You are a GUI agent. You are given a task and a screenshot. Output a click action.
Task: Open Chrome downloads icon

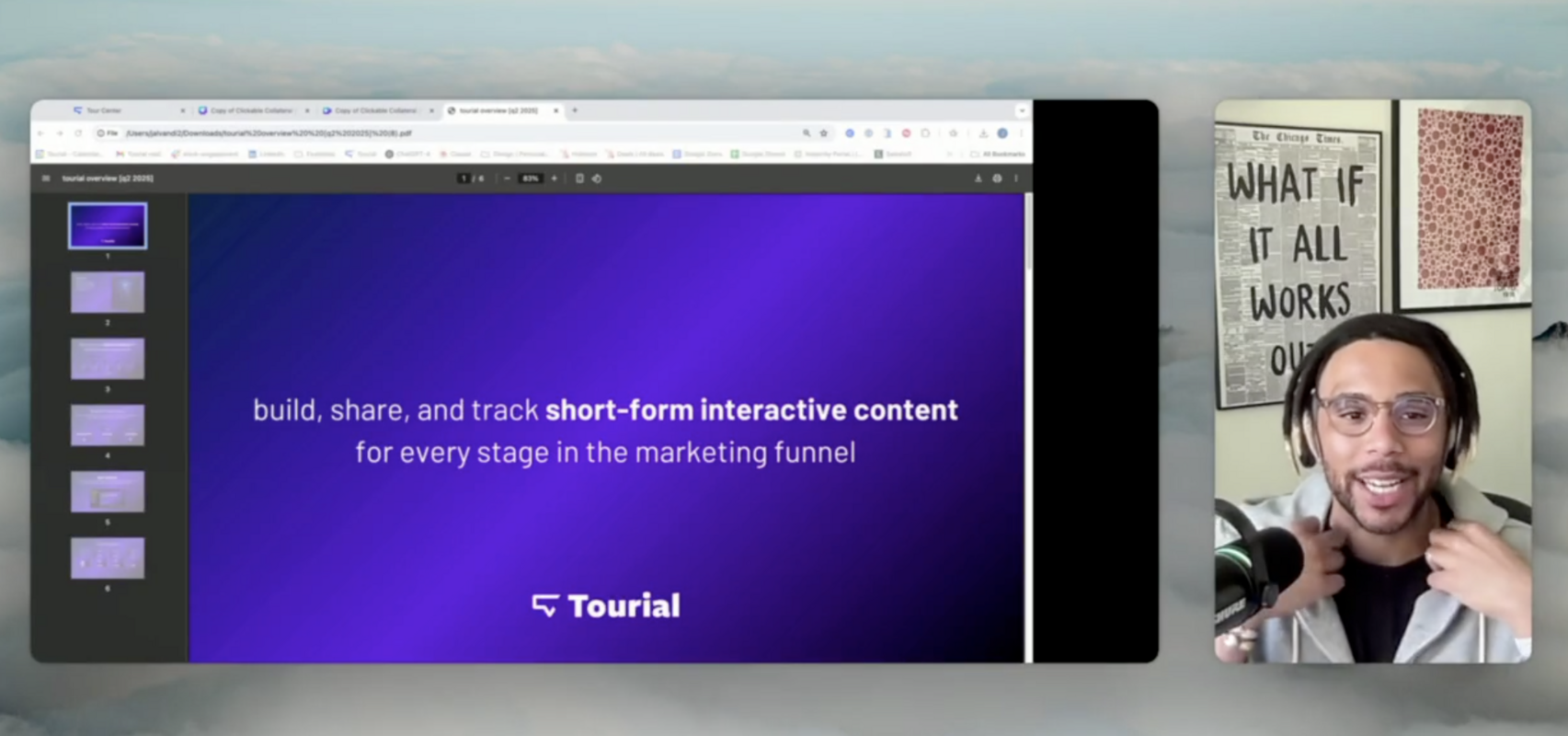(x=983, y=133)
